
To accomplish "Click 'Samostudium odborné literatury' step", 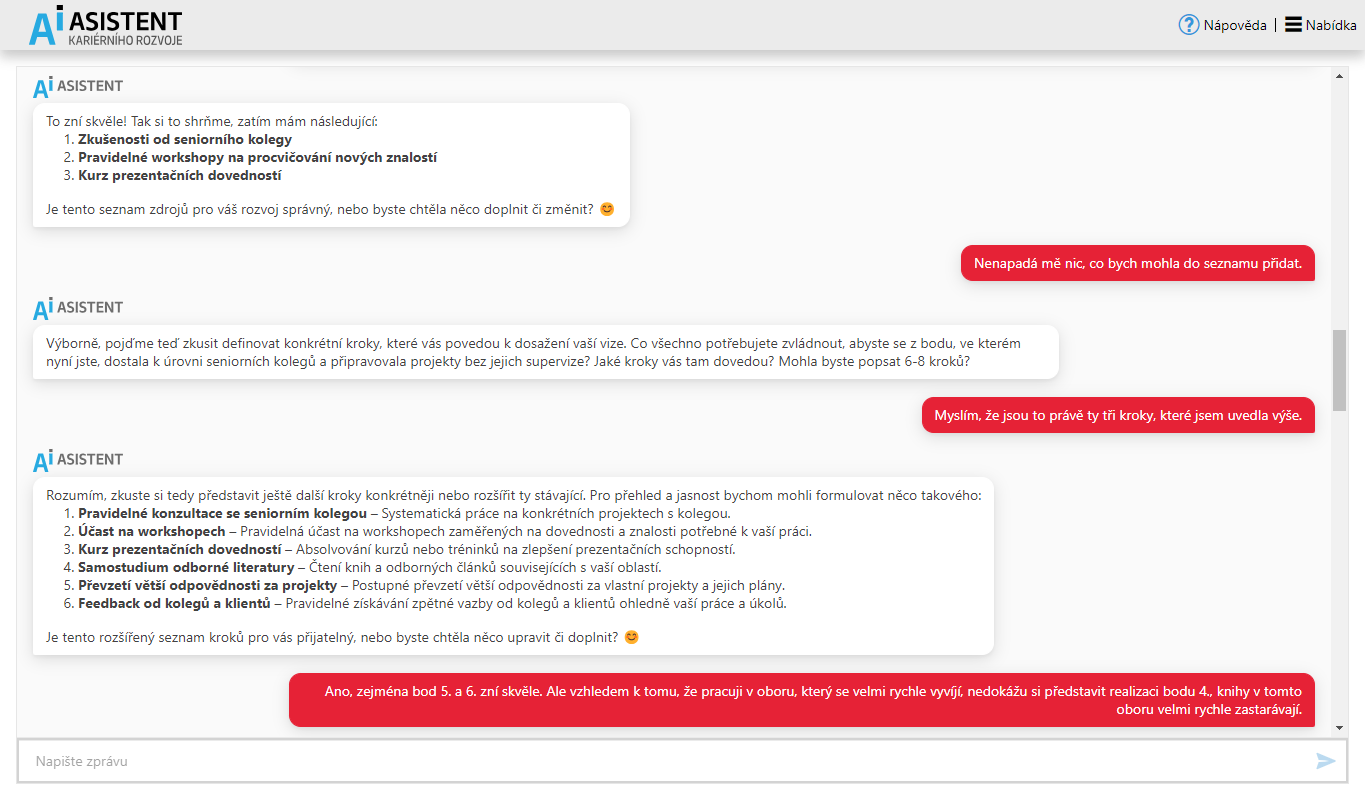I will coord(186,567).
